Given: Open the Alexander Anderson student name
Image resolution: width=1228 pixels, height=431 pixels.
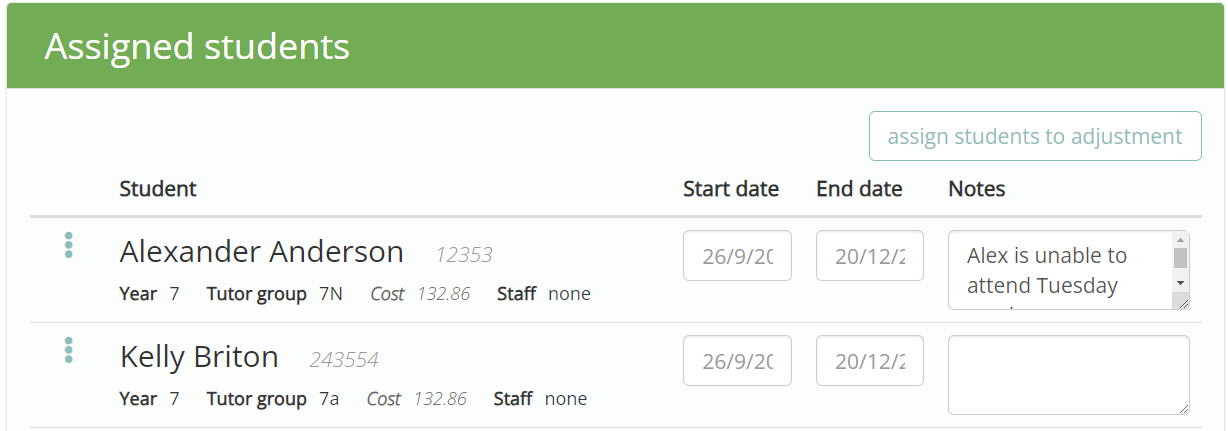Looking at the screenshot, I should click(262, 252).
